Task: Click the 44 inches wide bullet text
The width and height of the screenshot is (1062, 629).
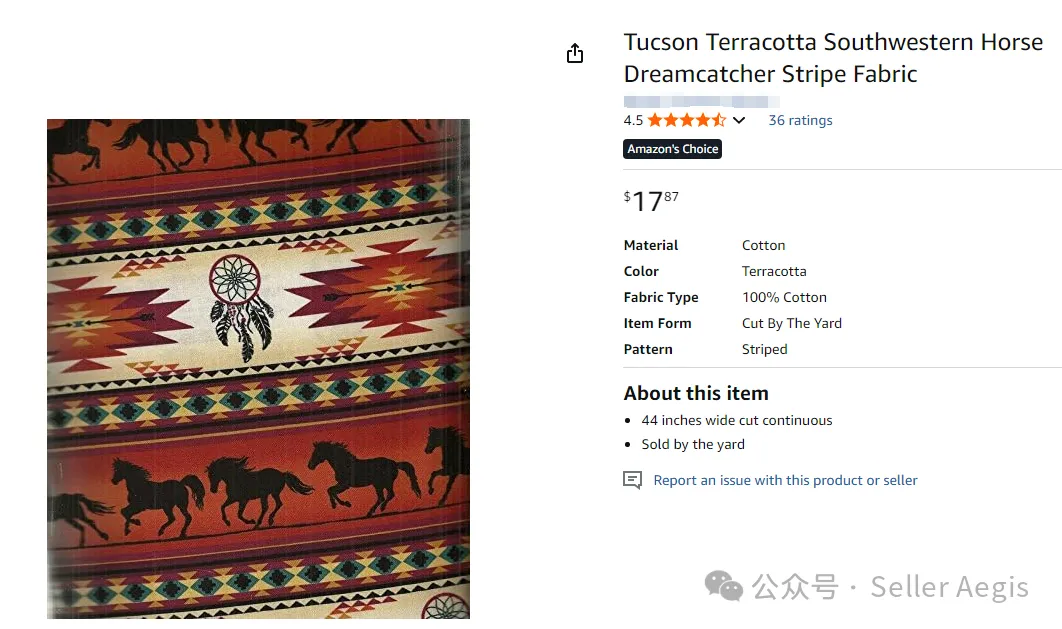Action: (x=737, y=420)
